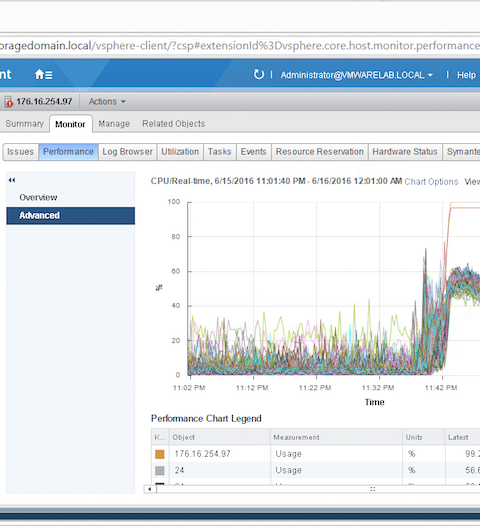Click the 176.16.254.97 host title text
The width and height of the screenshot is (480, 527).
[44, 102]
